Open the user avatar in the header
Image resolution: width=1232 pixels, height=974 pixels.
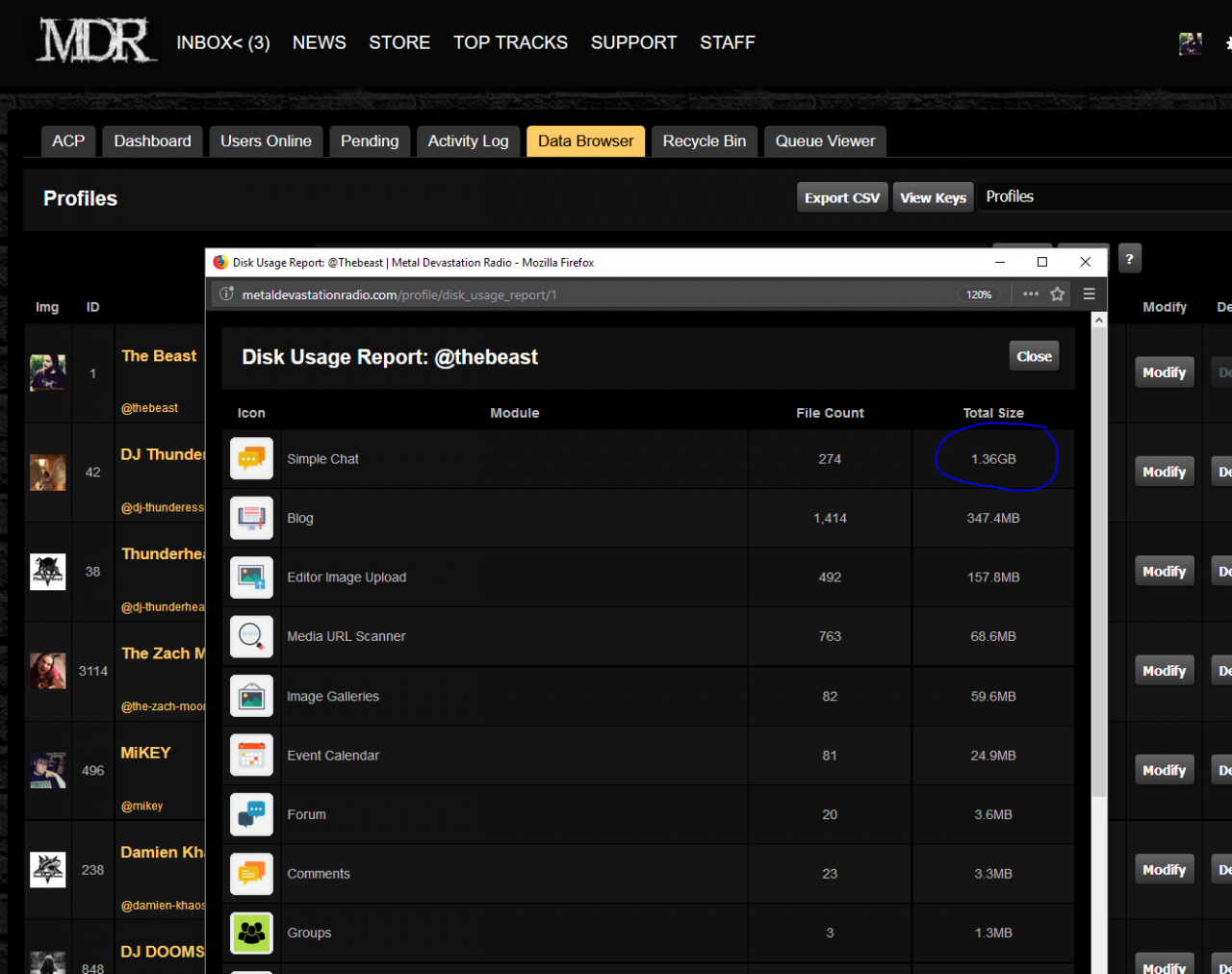tap(1191, 43)
